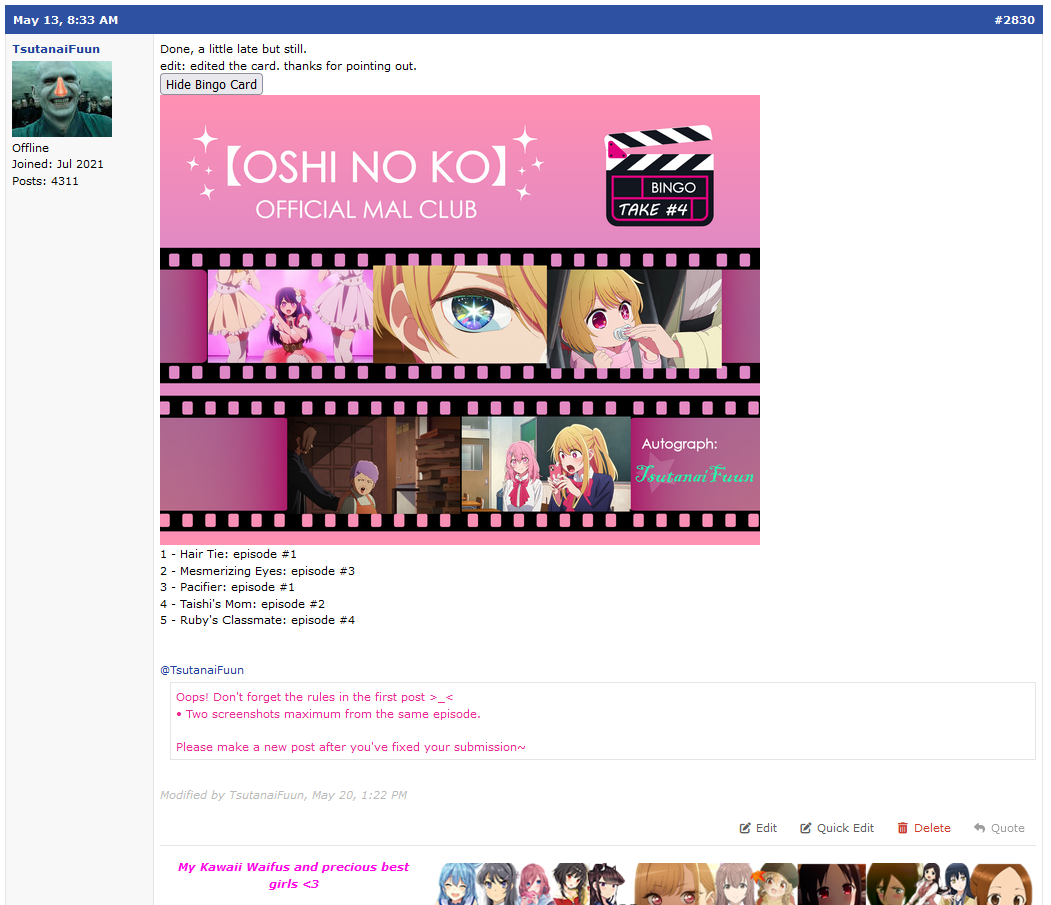
Task: Click 'My Kawaii Waifus and precious best girls' text
Action: coord(294,876)
